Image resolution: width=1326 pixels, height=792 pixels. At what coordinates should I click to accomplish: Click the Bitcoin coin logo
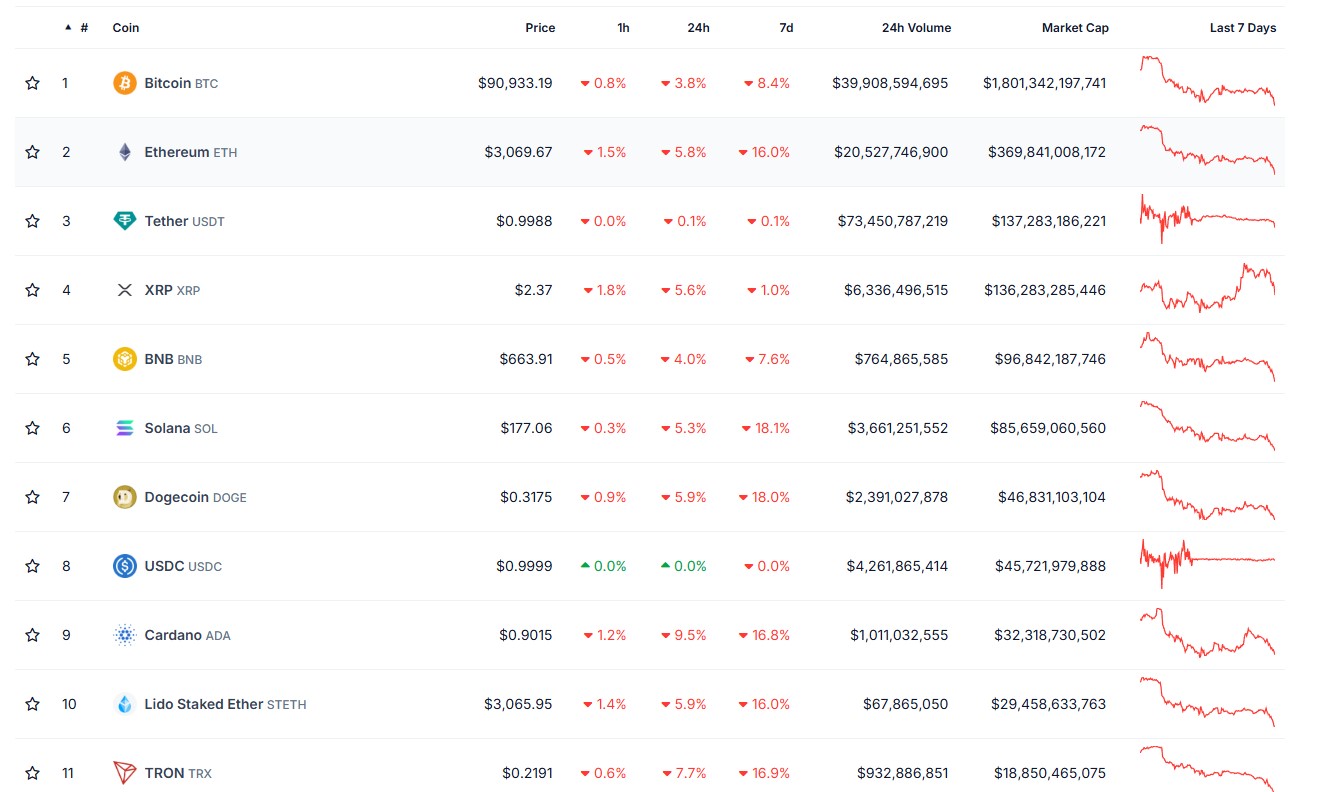point(125,83)
